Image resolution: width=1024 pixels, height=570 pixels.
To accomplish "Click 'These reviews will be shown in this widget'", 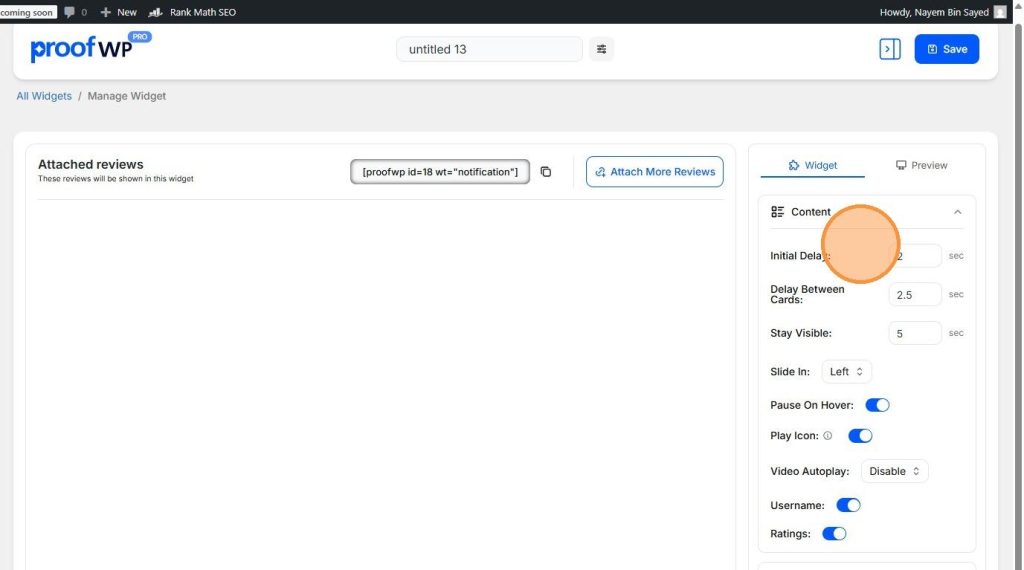I will click(116, 178).
